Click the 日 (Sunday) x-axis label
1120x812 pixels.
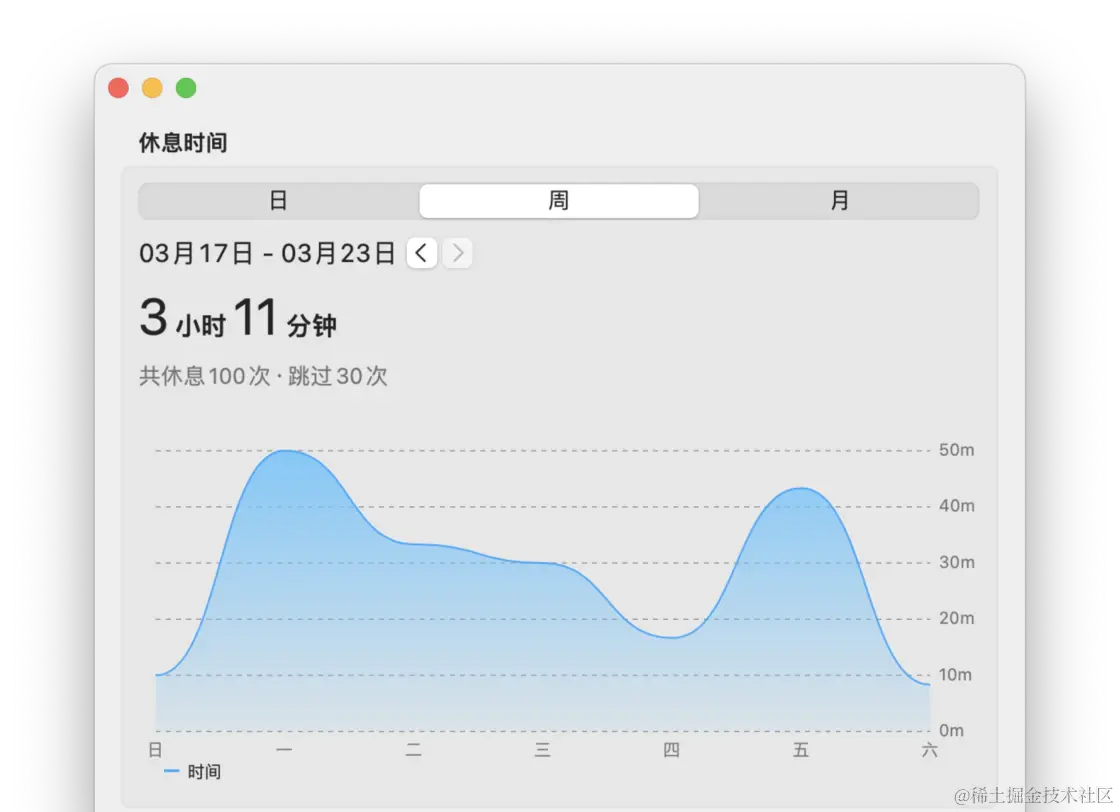[x=155, y=749]
